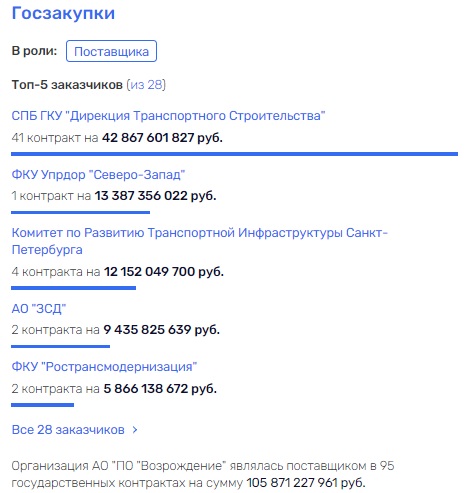Click the 13 387 356 022 руб. amount
467x493 pixels.
tap(155, 196)
